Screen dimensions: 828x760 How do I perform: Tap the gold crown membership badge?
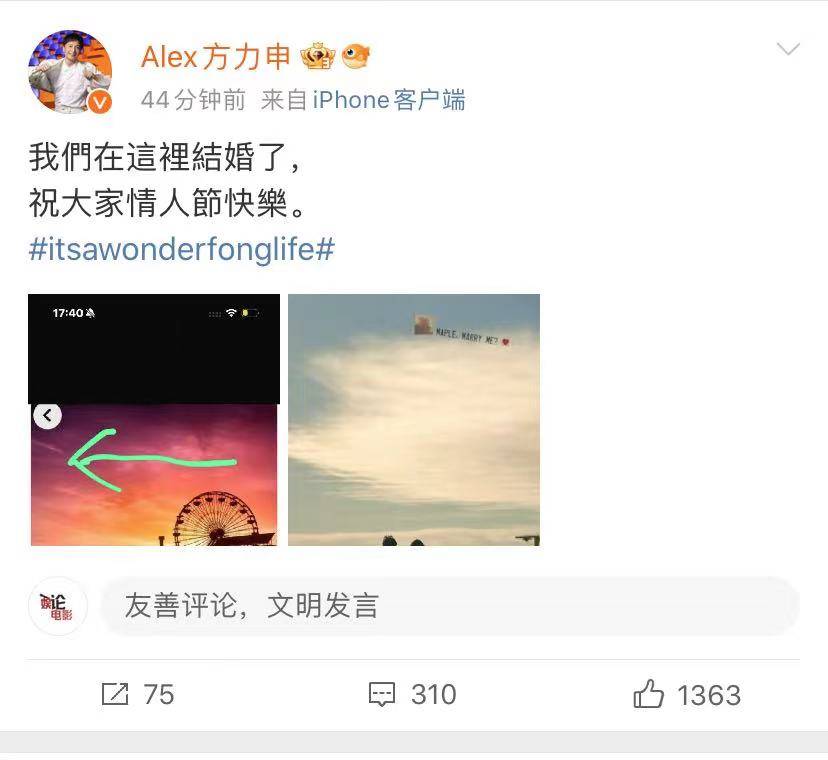tap(318, 56)
